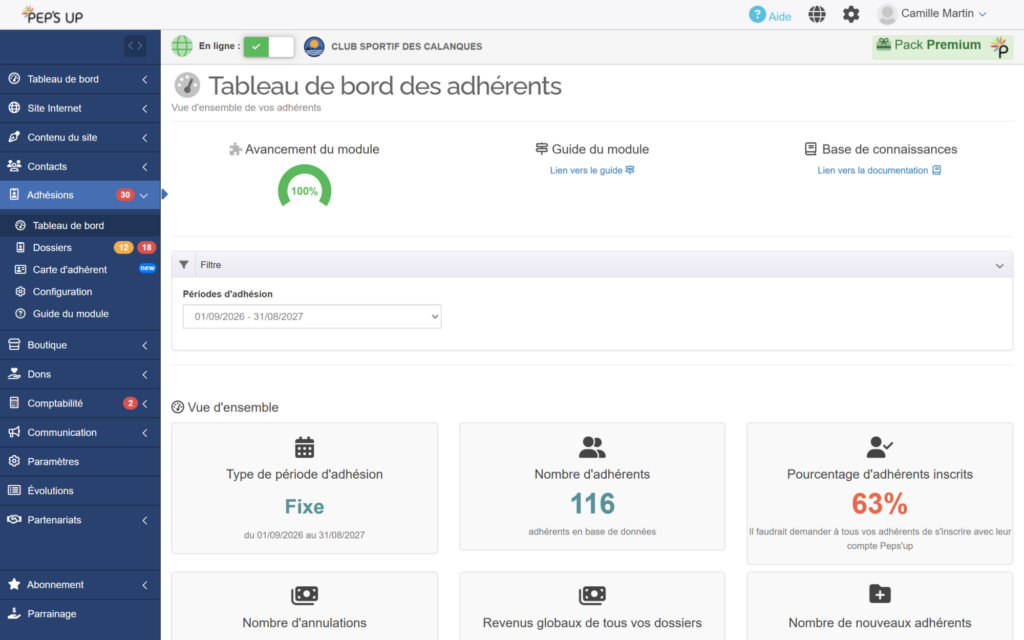Collapse the Filtre panel chevron
Image resolution: width=1024 pixels, height=640 pixels.
(x=999, y=265)
